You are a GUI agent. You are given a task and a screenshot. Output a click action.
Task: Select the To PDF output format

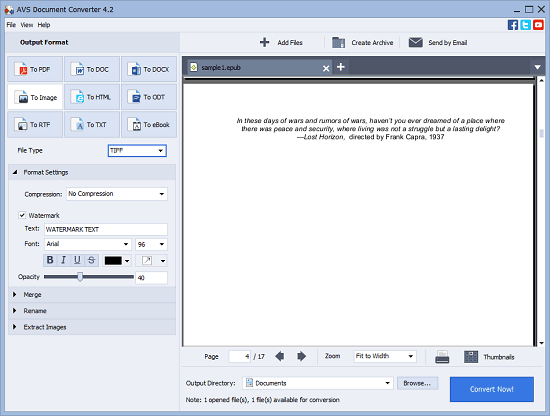pos(35,69)
